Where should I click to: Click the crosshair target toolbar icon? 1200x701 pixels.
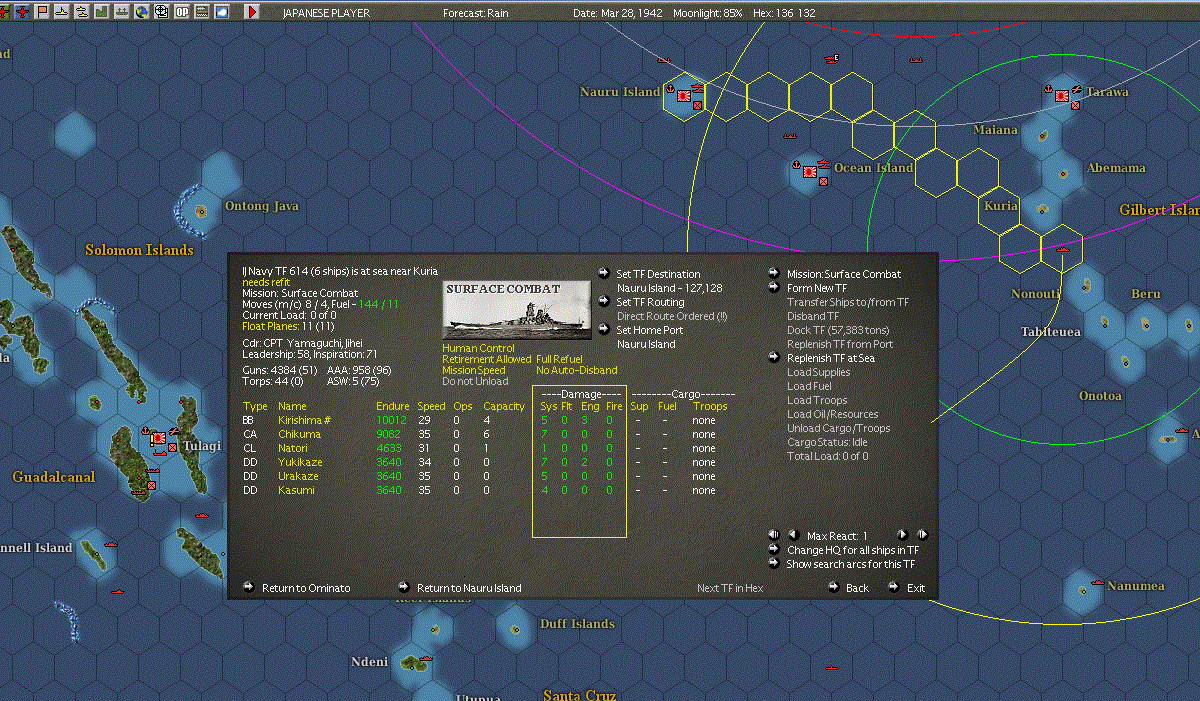click(162, 12)
